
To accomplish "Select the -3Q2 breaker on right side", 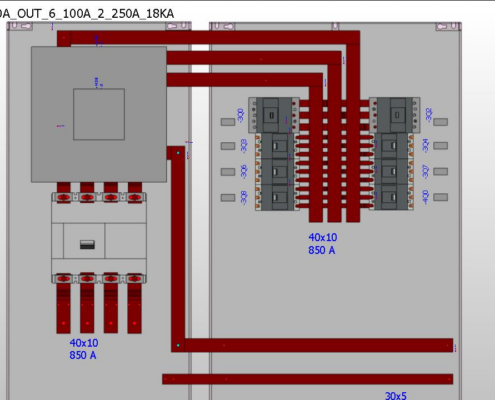I will (395, 115).
